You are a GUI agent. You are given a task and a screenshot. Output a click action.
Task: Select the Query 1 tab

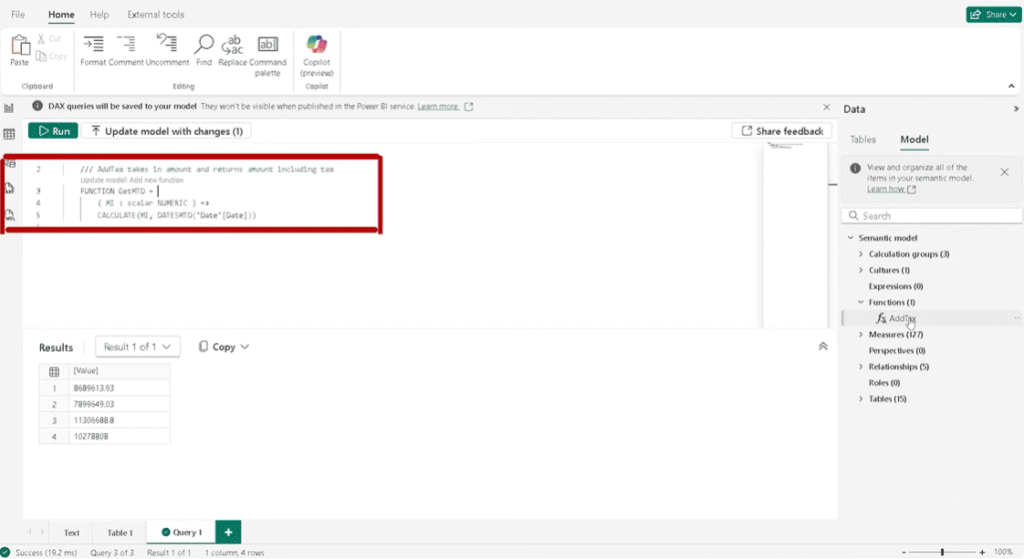pos(182,532)
